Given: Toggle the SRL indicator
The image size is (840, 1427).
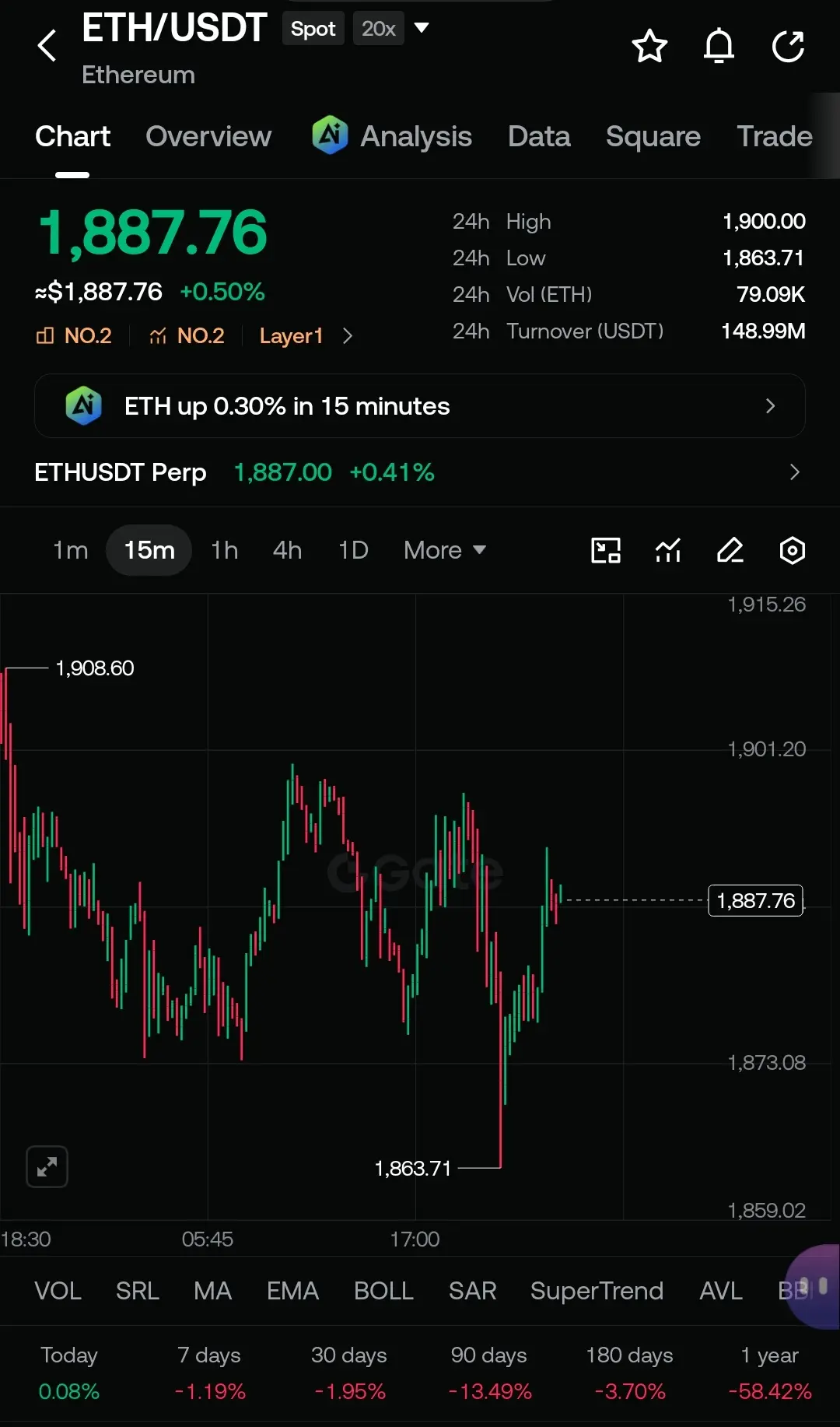Looking at the screenshot, I should tap(138, 1291).
